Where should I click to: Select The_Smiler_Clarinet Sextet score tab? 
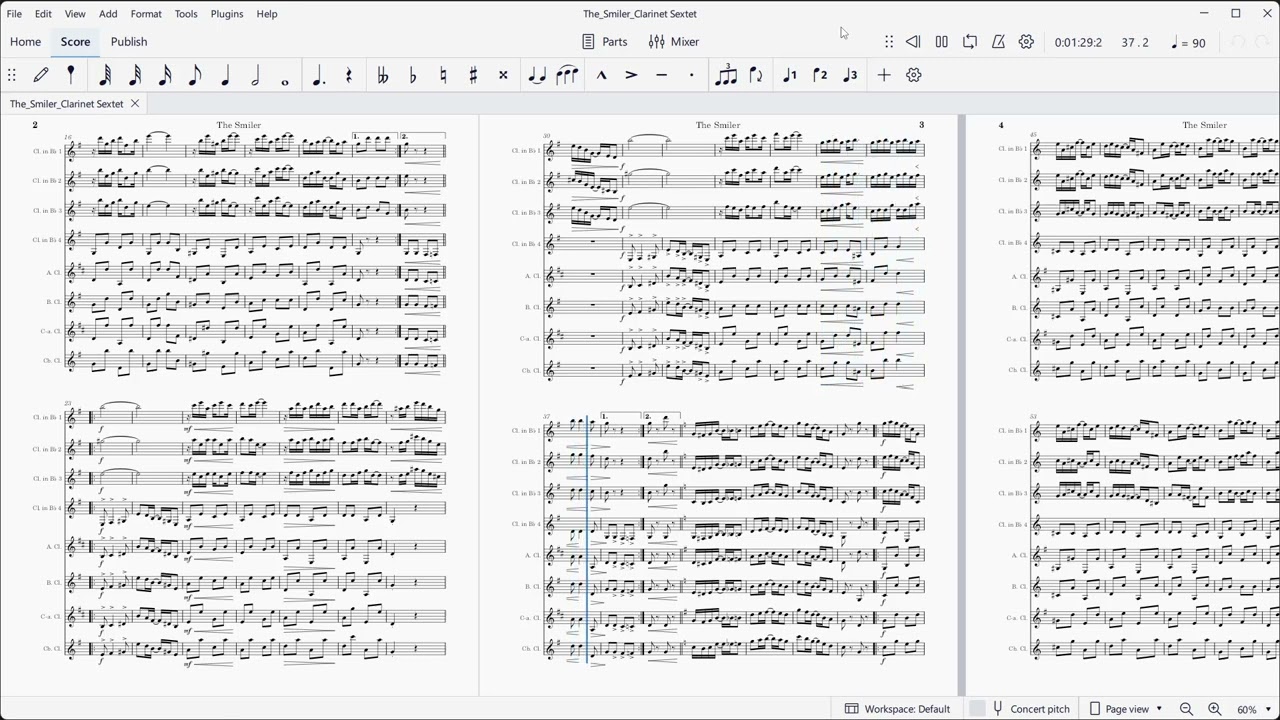(67, 103)
